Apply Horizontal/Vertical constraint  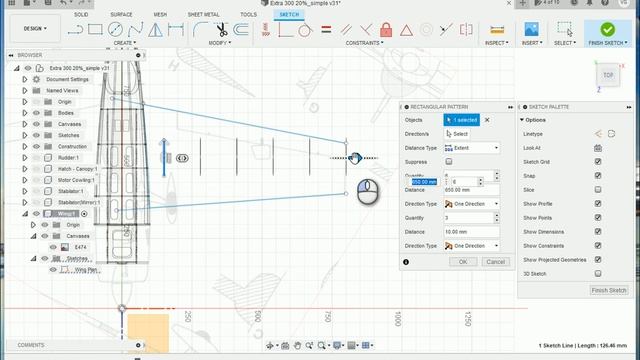pos(266,30)
